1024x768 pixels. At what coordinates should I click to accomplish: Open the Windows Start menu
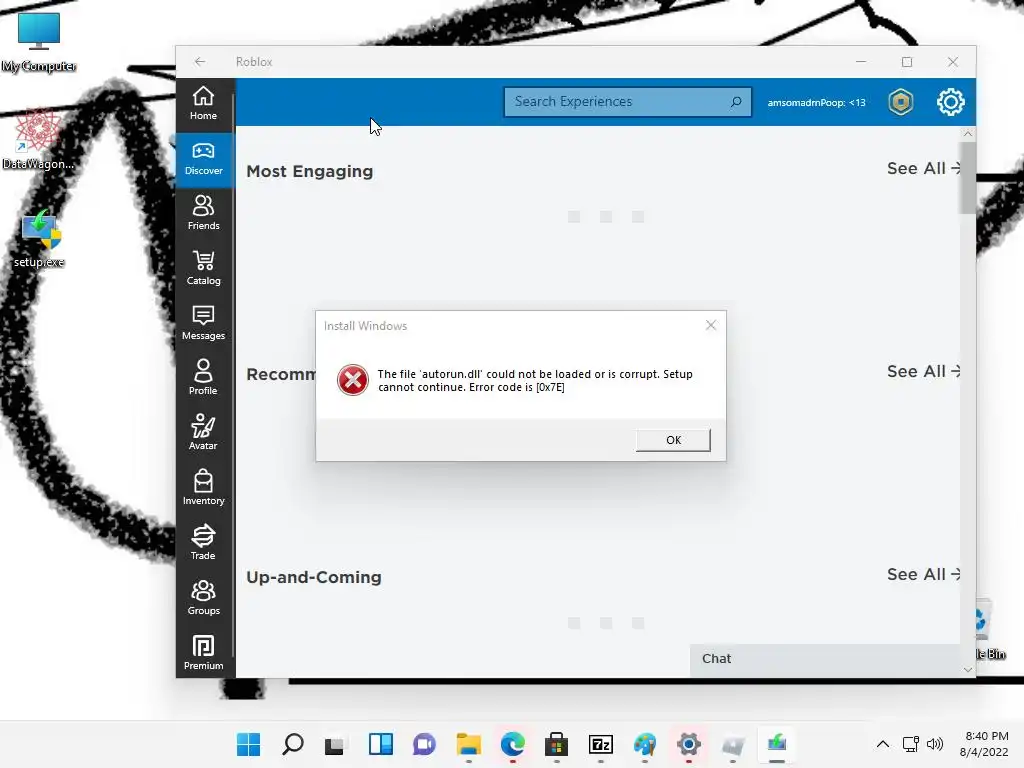pos(248,744)
